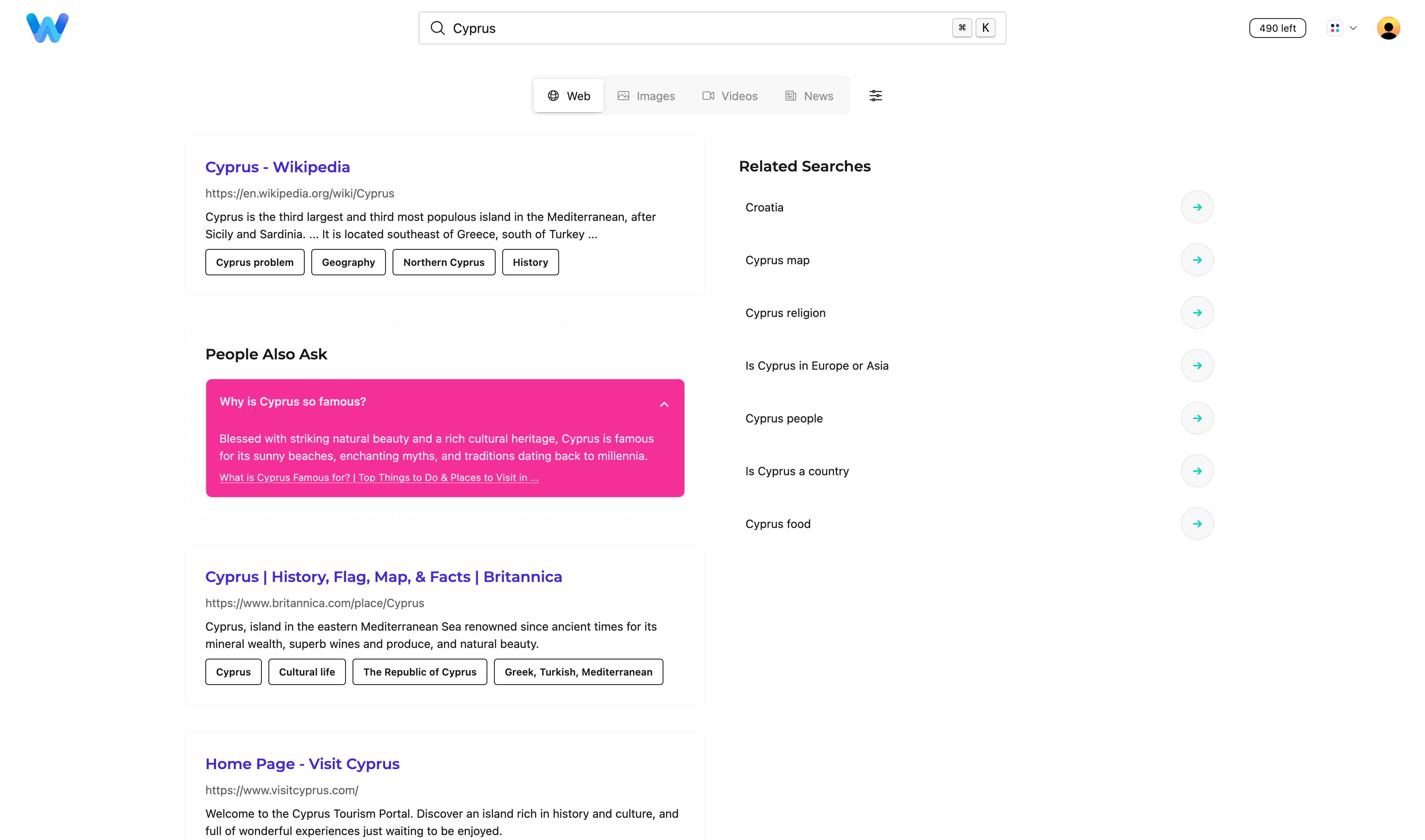Click the magnifying glass icon in the search bar
The image size is (1425, 840).
437,28
